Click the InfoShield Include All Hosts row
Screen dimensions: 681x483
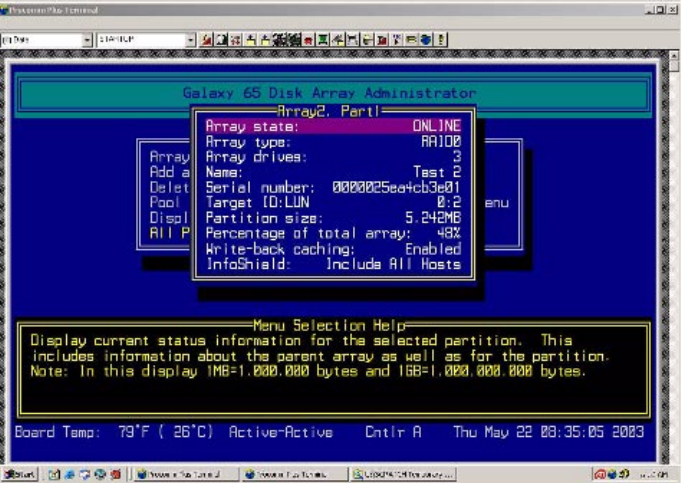pos(333,264)
